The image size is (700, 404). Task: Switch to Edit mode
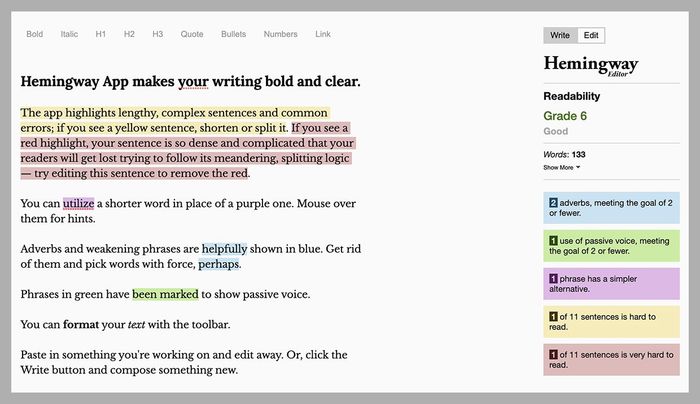[x=591, y=35]
